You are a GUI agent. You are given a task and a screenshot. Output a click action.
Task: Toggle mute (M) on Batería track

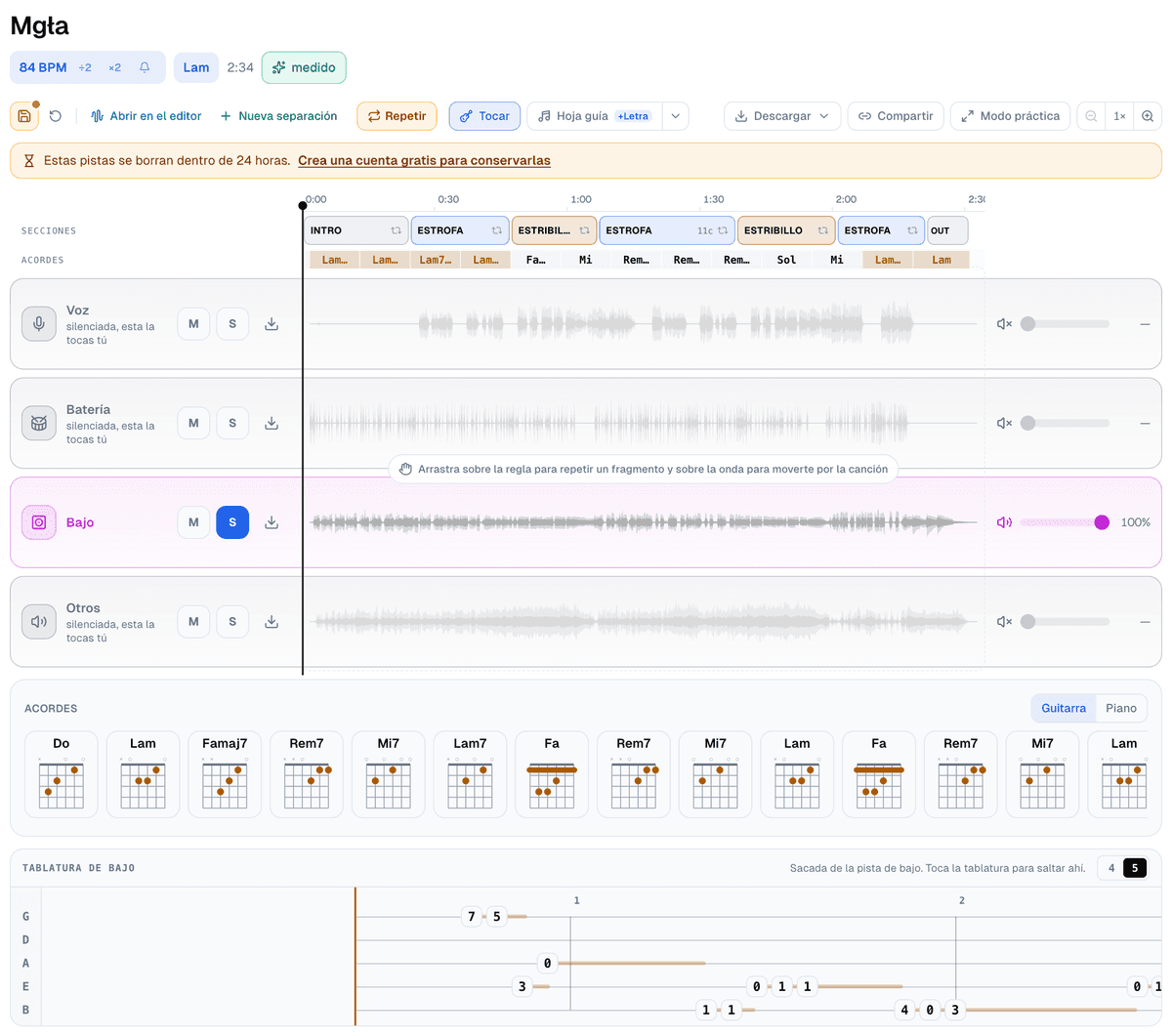(x=193, y=423)
